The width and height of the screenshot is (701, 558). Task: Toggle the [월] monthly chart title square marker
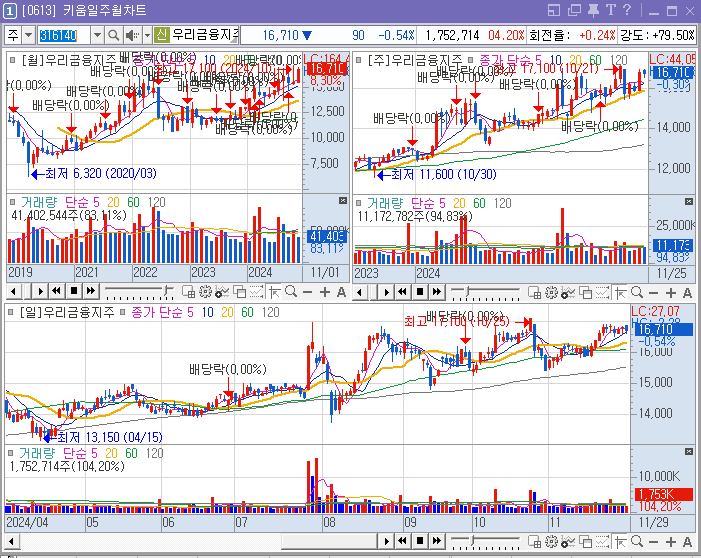[13, 59]
